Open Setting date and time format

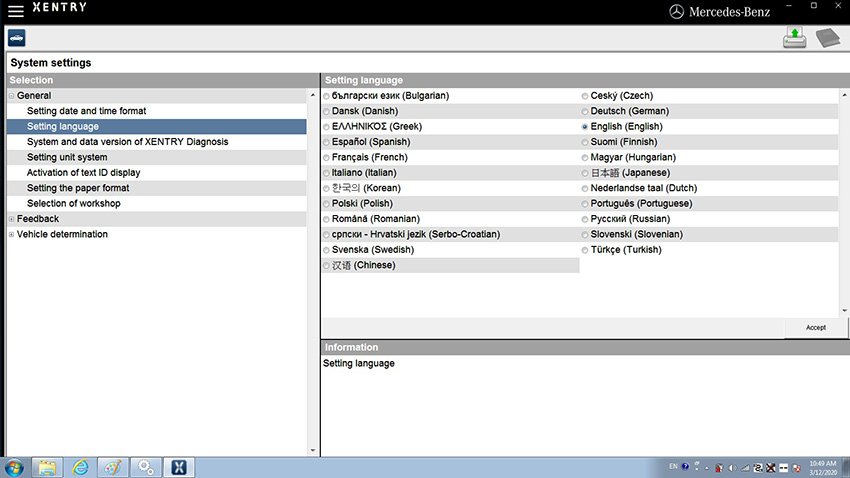(86, 111)
